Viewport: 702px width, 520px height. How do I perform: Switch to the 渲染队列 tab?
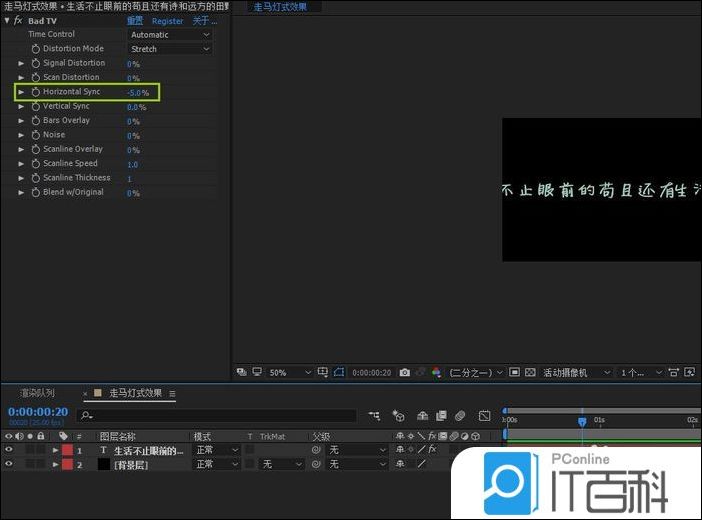click(37, 393)
